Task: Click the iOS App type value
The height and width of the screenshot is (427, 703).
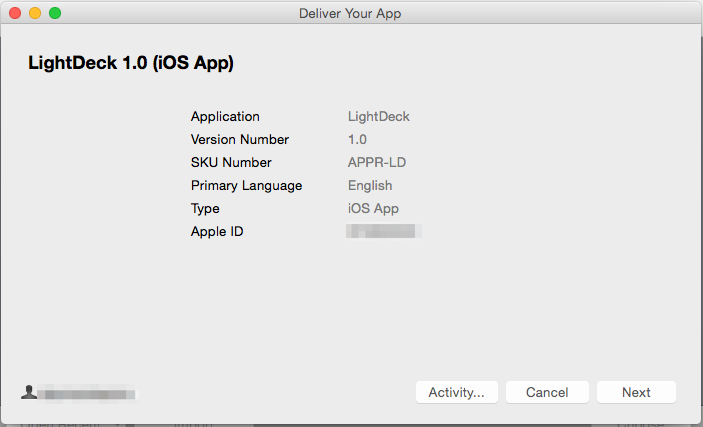Action: (x=373, y=209)
